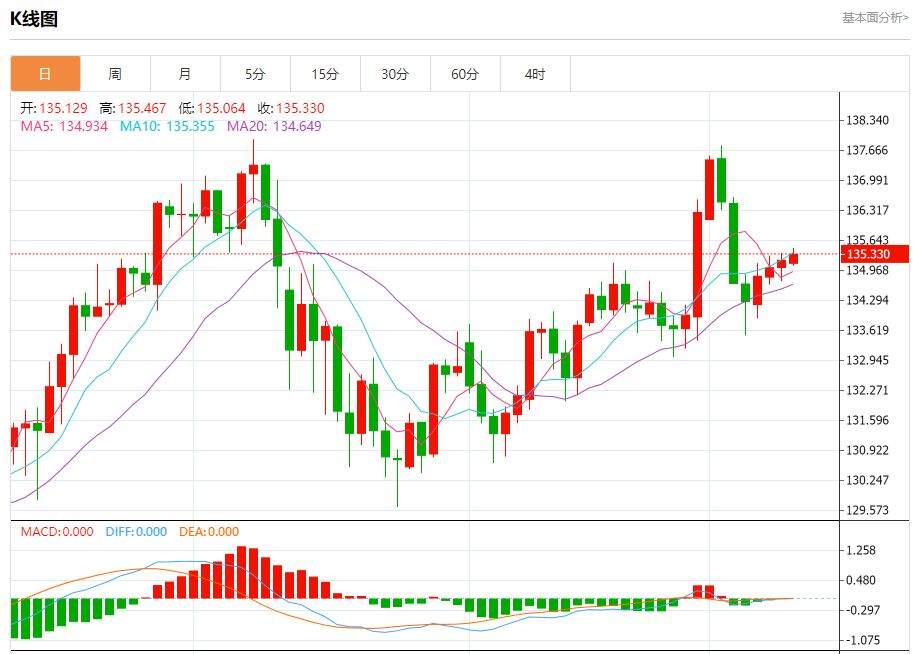Click the MA20: 134.649 legend

tap(274, 126)
